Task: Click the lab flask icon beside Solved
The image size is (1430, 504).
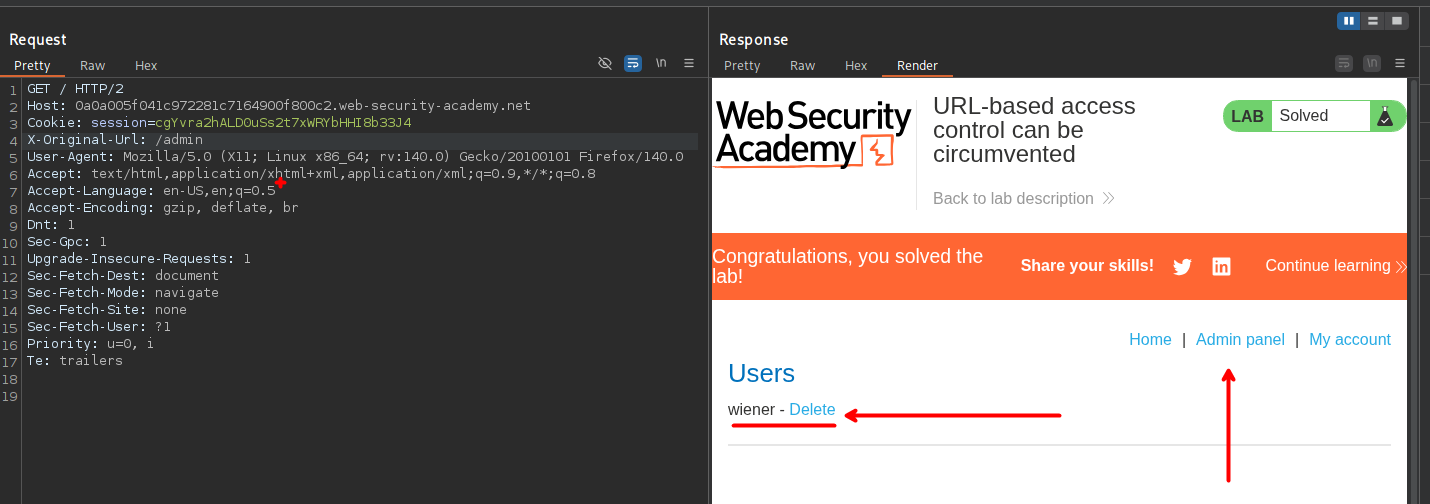Action: click(1384, 116)
